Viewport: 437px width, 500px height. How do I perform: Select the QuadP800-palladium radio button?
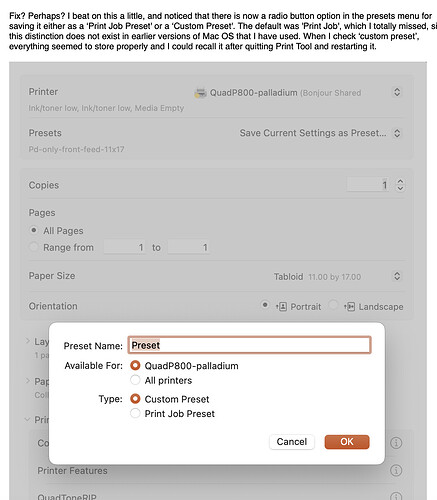tap(135, 365)
